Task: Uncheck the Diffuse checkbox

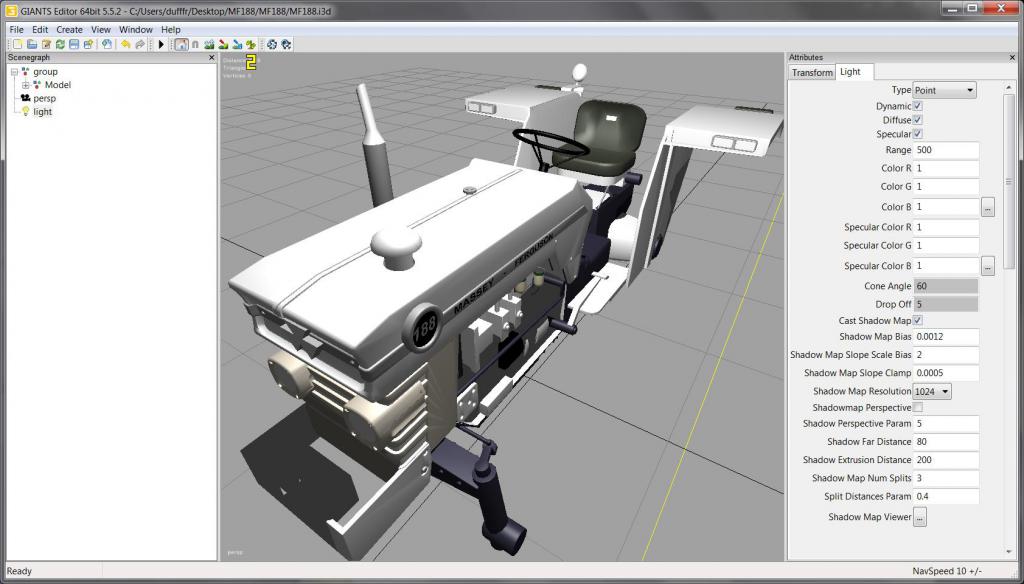Action: click(918, 120)
